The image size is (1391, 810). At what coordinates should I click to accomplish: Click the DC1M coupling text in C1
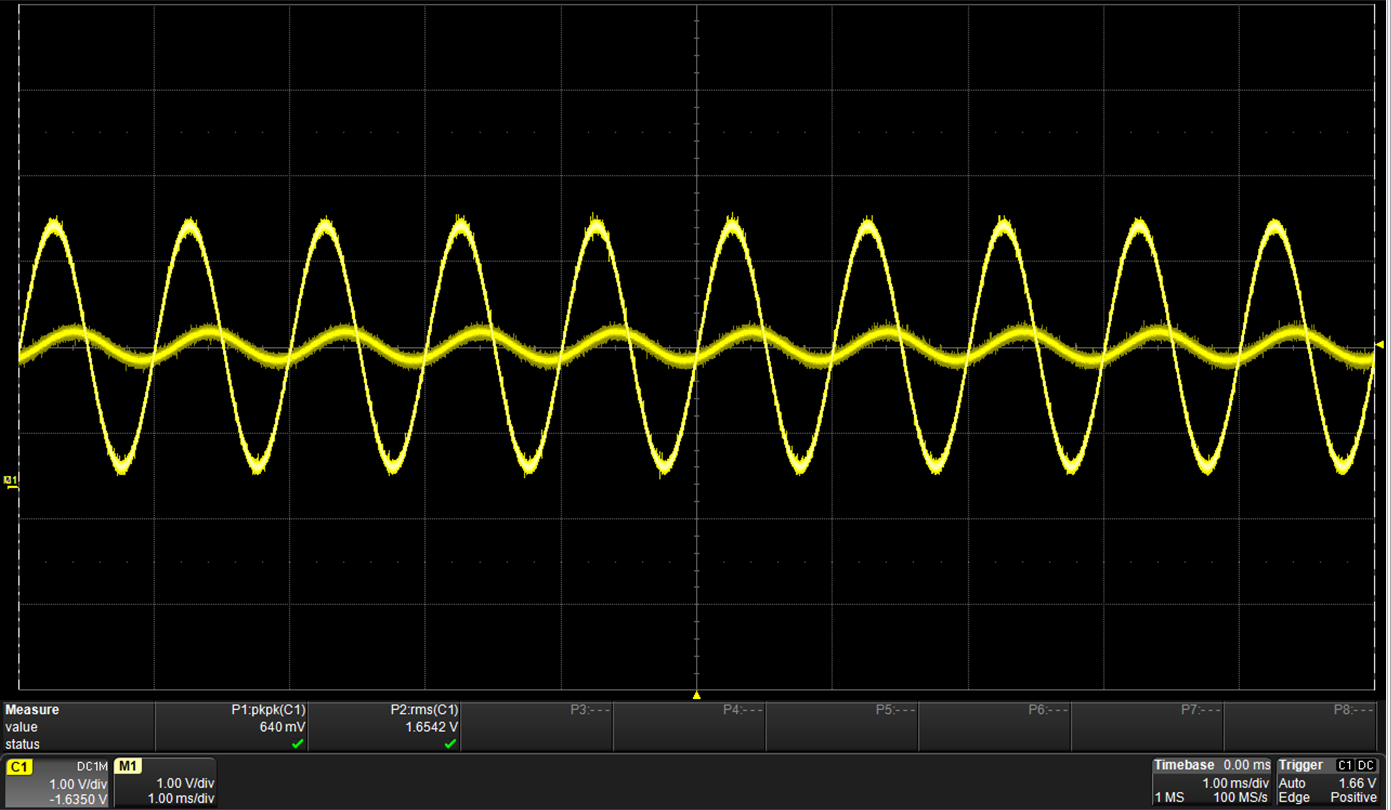91,767
